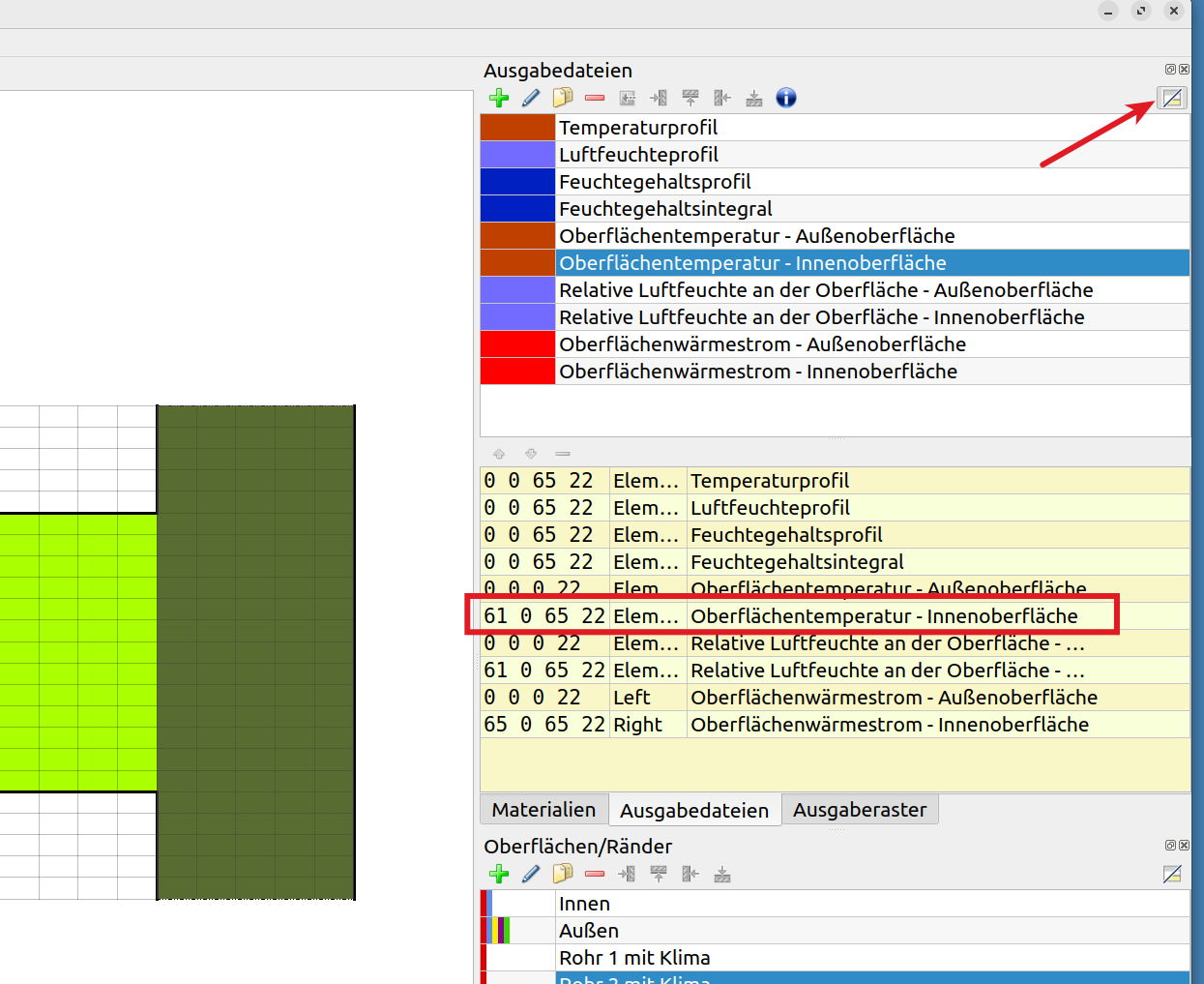Close the Oberflächen/Ränder panel

[x=1184, y=846]
